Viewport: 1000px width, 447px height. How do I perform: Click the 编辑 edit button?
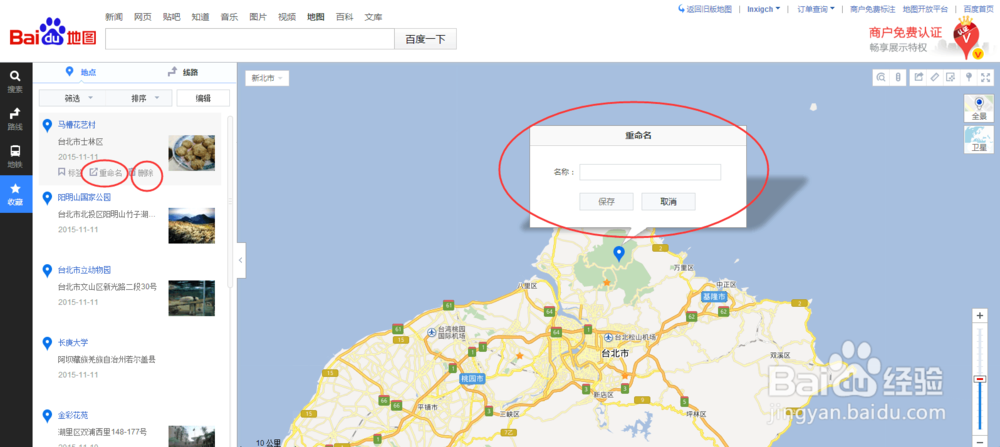[203, 98]
